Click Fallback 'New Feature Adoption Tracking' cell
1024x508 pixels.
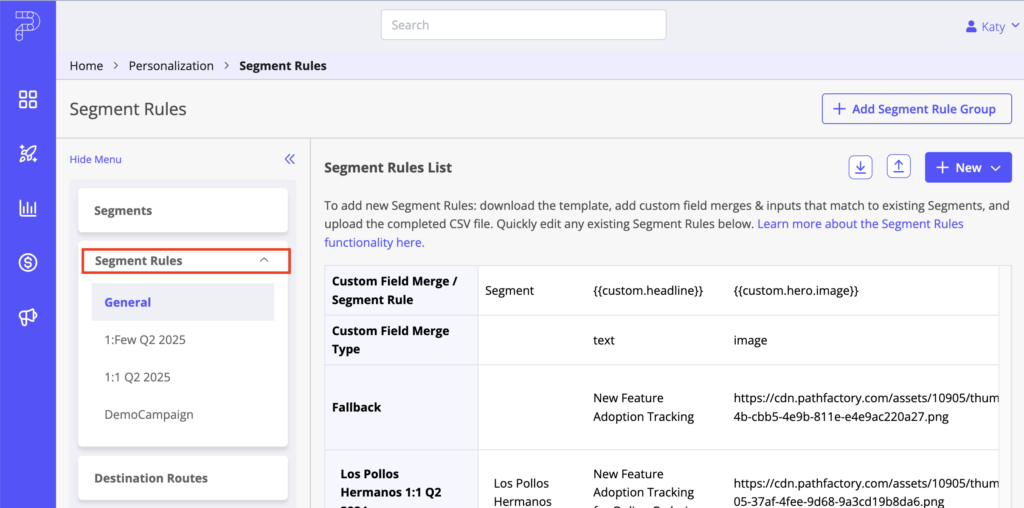tap(643, 407)
